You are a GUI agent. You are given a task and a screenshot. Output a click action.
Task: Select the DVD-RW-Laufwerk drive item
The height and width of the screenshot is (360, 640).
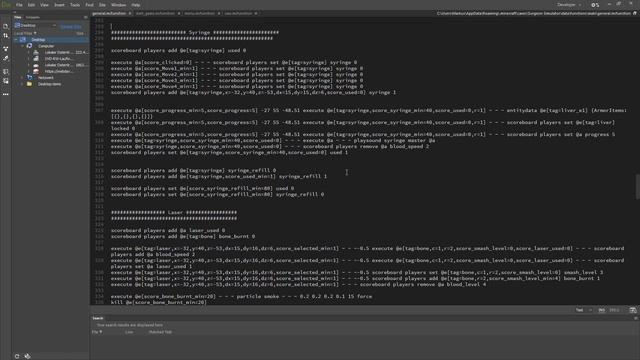coord(58,59)
